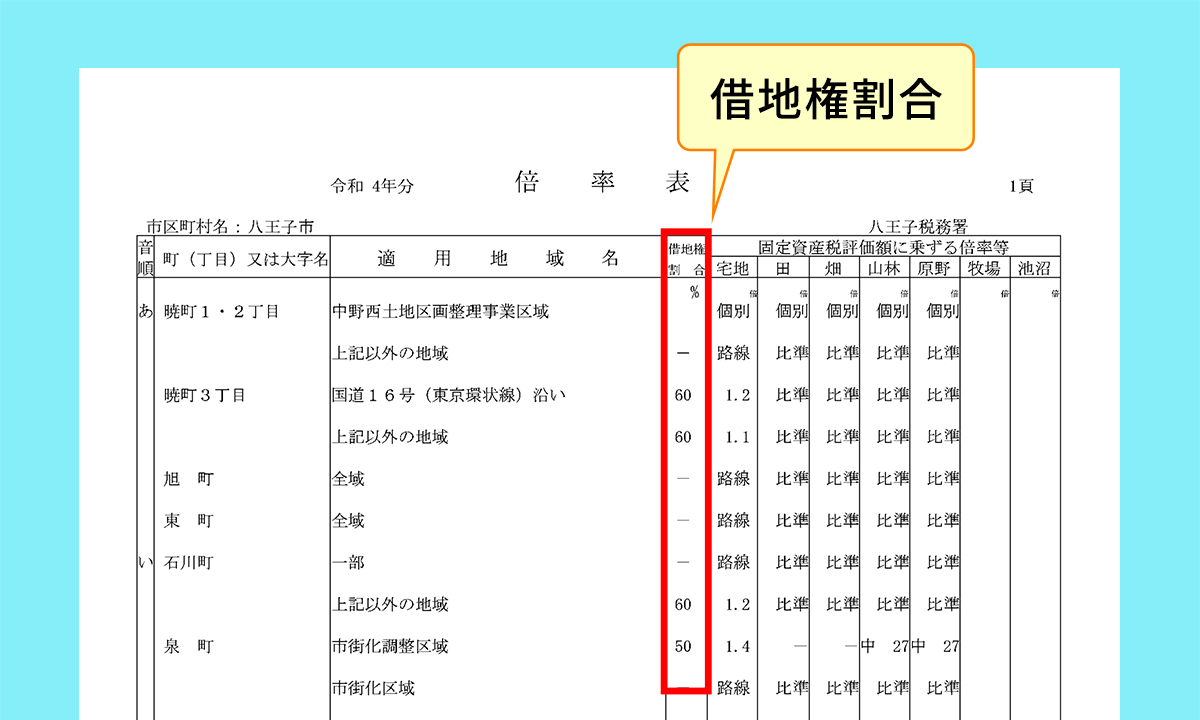1200x720 pixels.
Task: Click the 借地権割合 column header cell in table
Action: [x=686, y=258]
